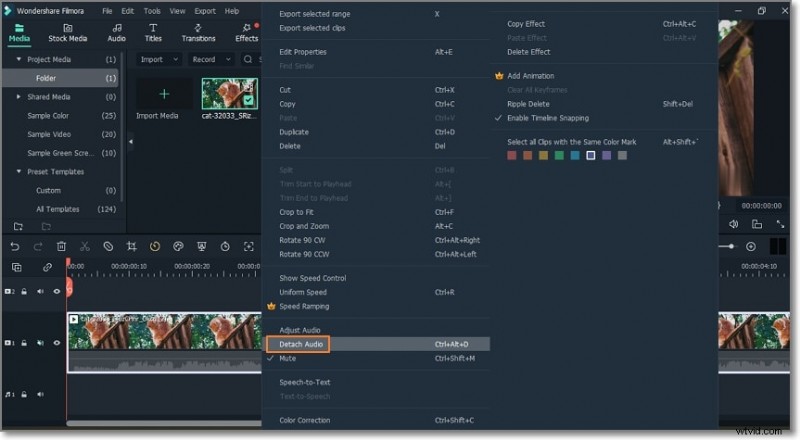This screenshot has height=440, width=800.
Task: Click Import Media placeholder button
Action: coord(164,94)
